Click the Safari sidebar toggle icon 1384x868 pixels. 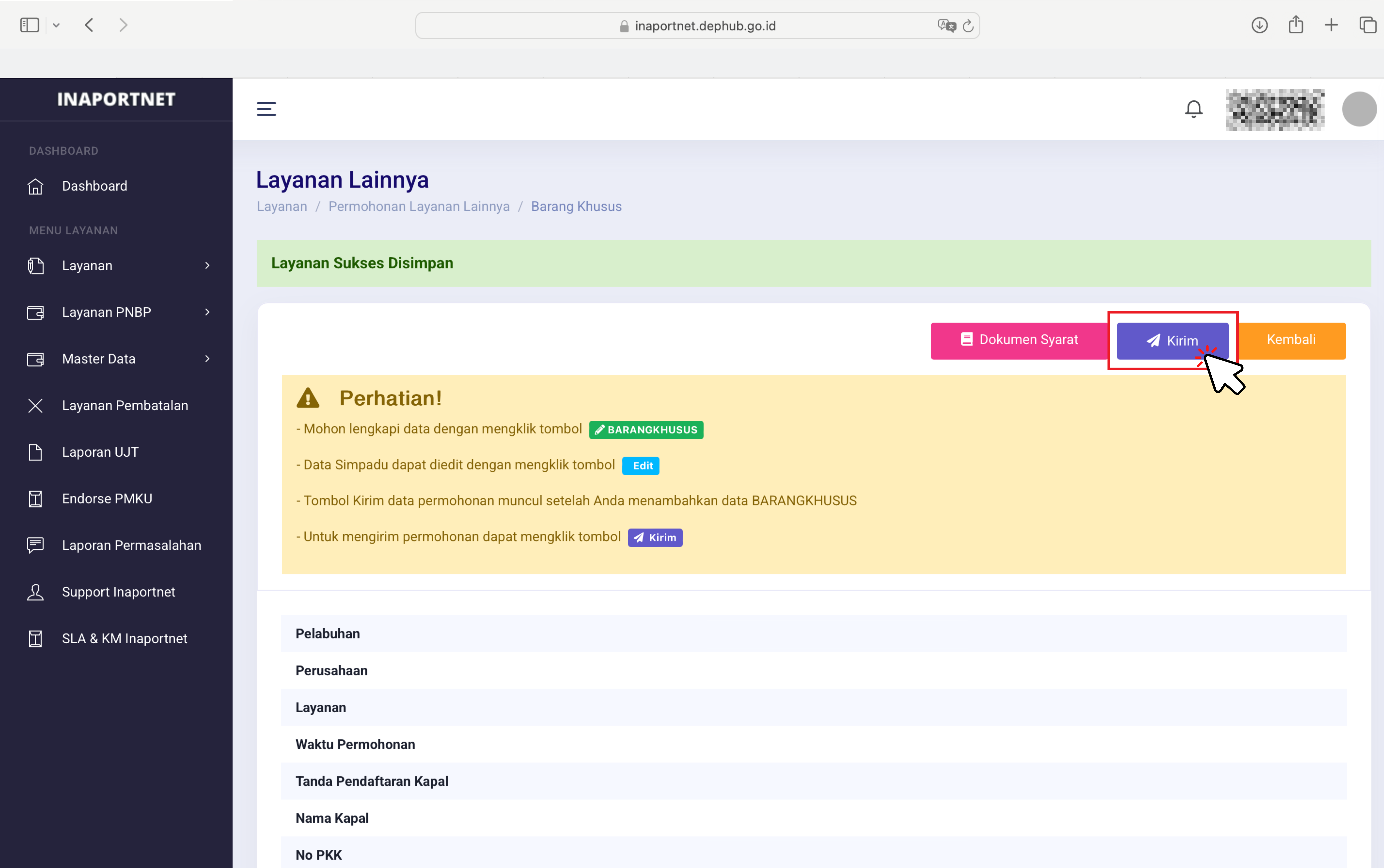pos(29,25)
